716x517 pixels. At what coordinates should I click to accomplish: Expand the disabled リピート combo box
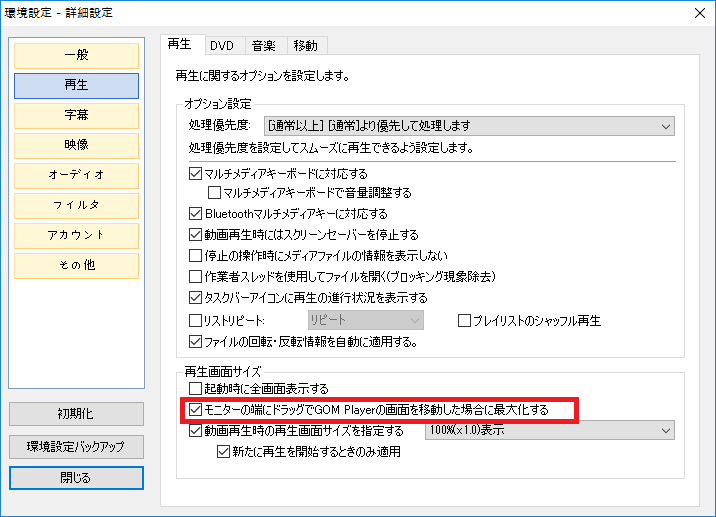(364, 321)
